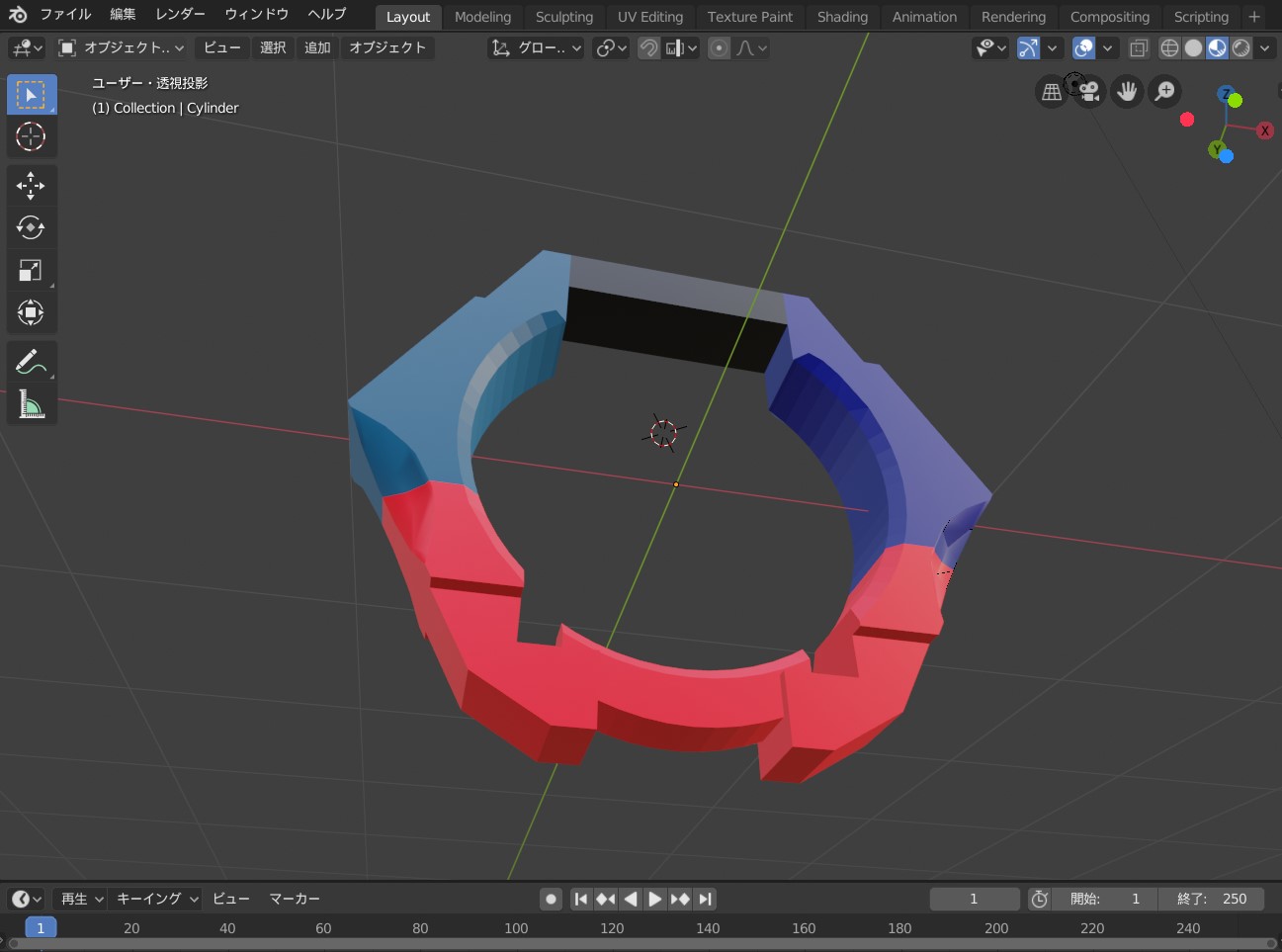Expand the overlay options arrow
This screenshot has width=1282, height=952.
pyautogui.click(x=1108, y=48)
